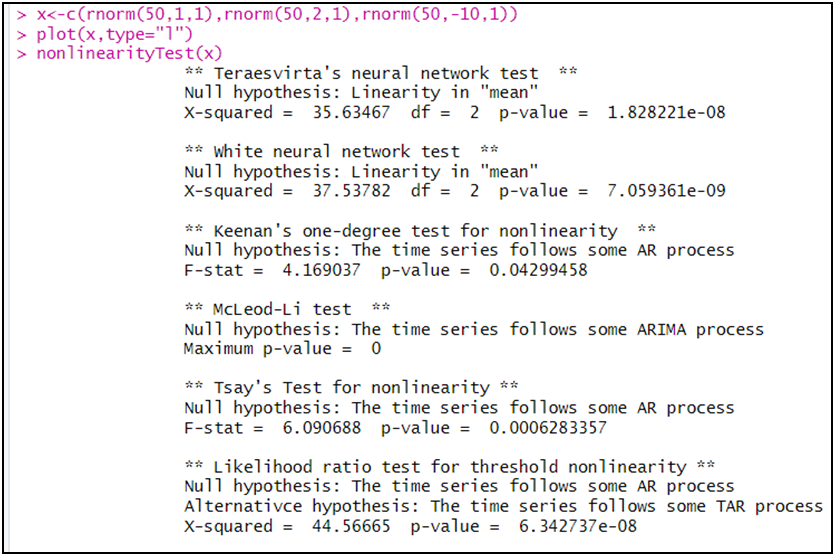Click the ARIMA process null hypothesis line

(x=474, y=329)
